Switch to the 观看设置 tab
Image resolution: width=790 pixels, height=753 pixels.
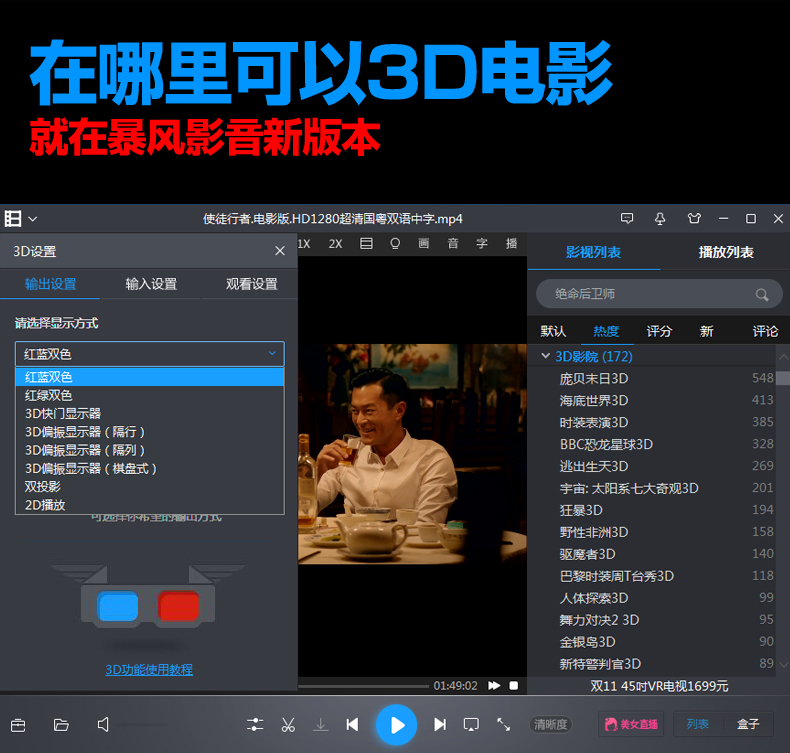pyautogui.click(x=251, y=284)
